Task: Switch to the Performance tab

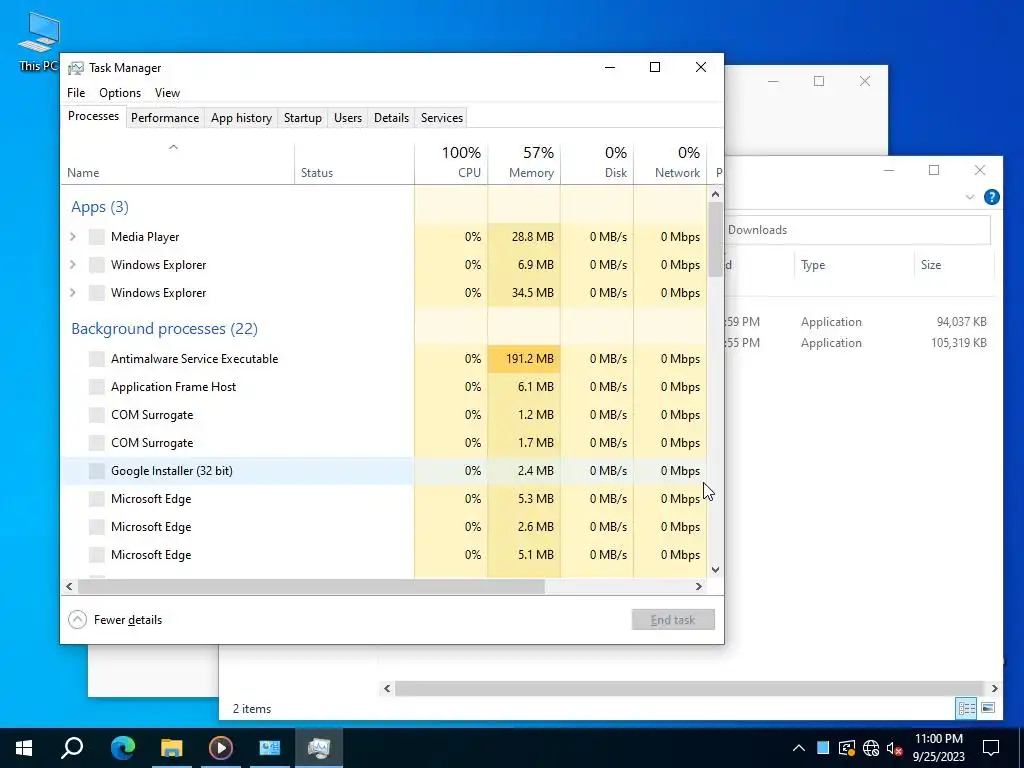Action: (x=165, y=118)
